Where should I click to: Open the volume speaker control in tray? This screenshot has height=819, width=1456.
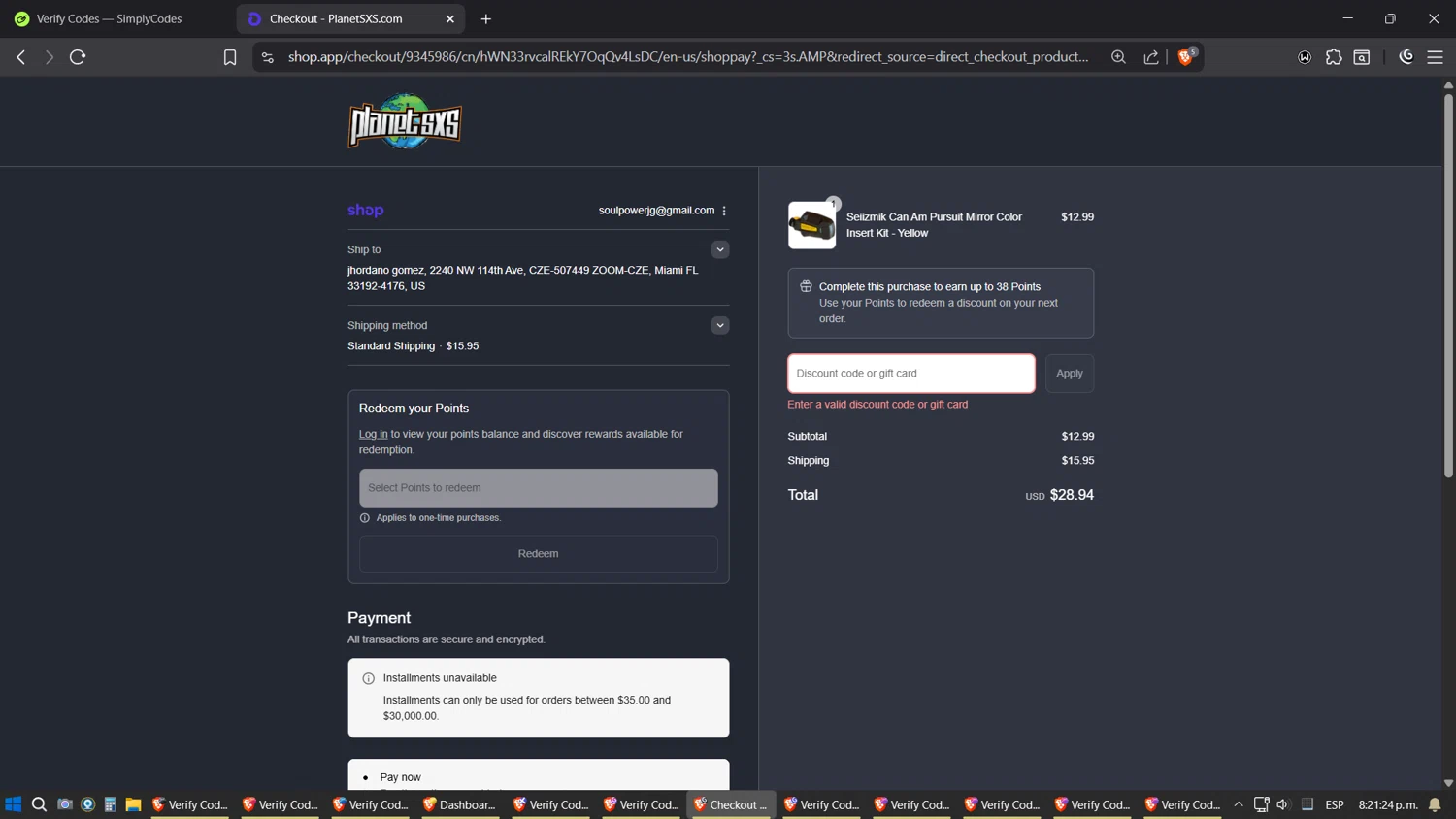1282,804
